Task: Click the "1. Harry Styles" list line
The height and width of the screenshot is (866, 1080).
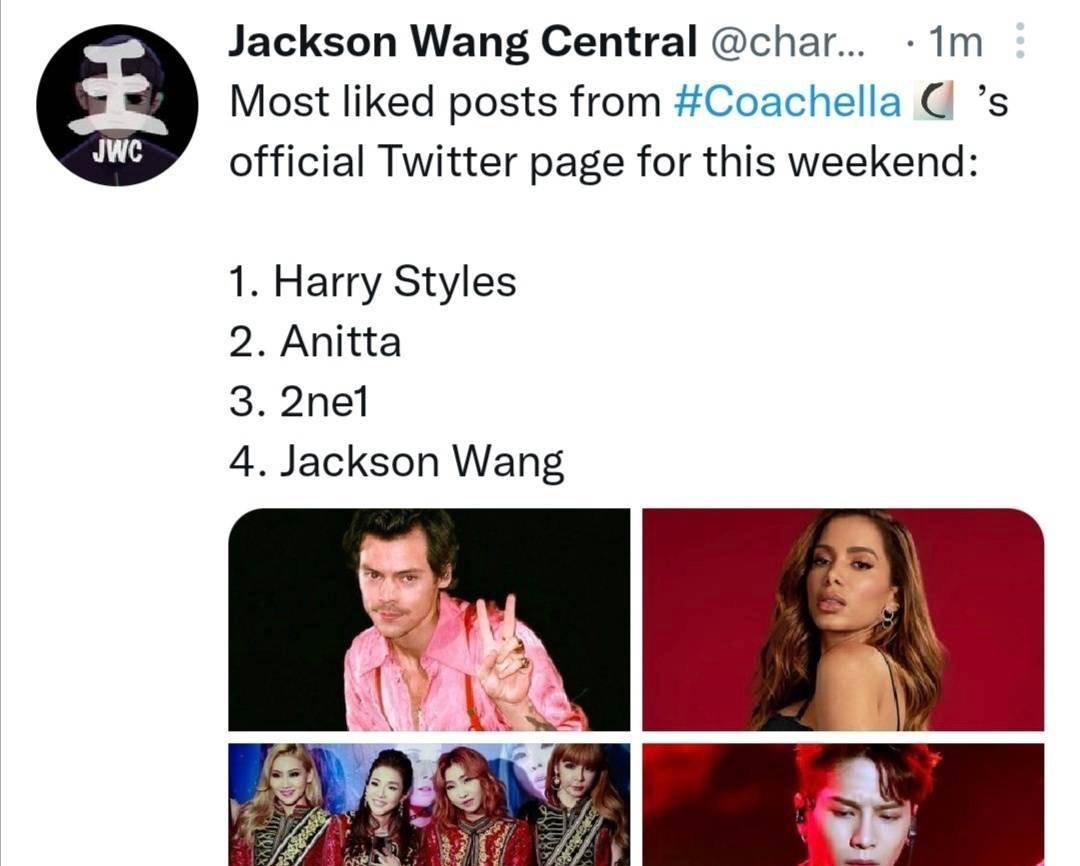Action: (372, 282)
